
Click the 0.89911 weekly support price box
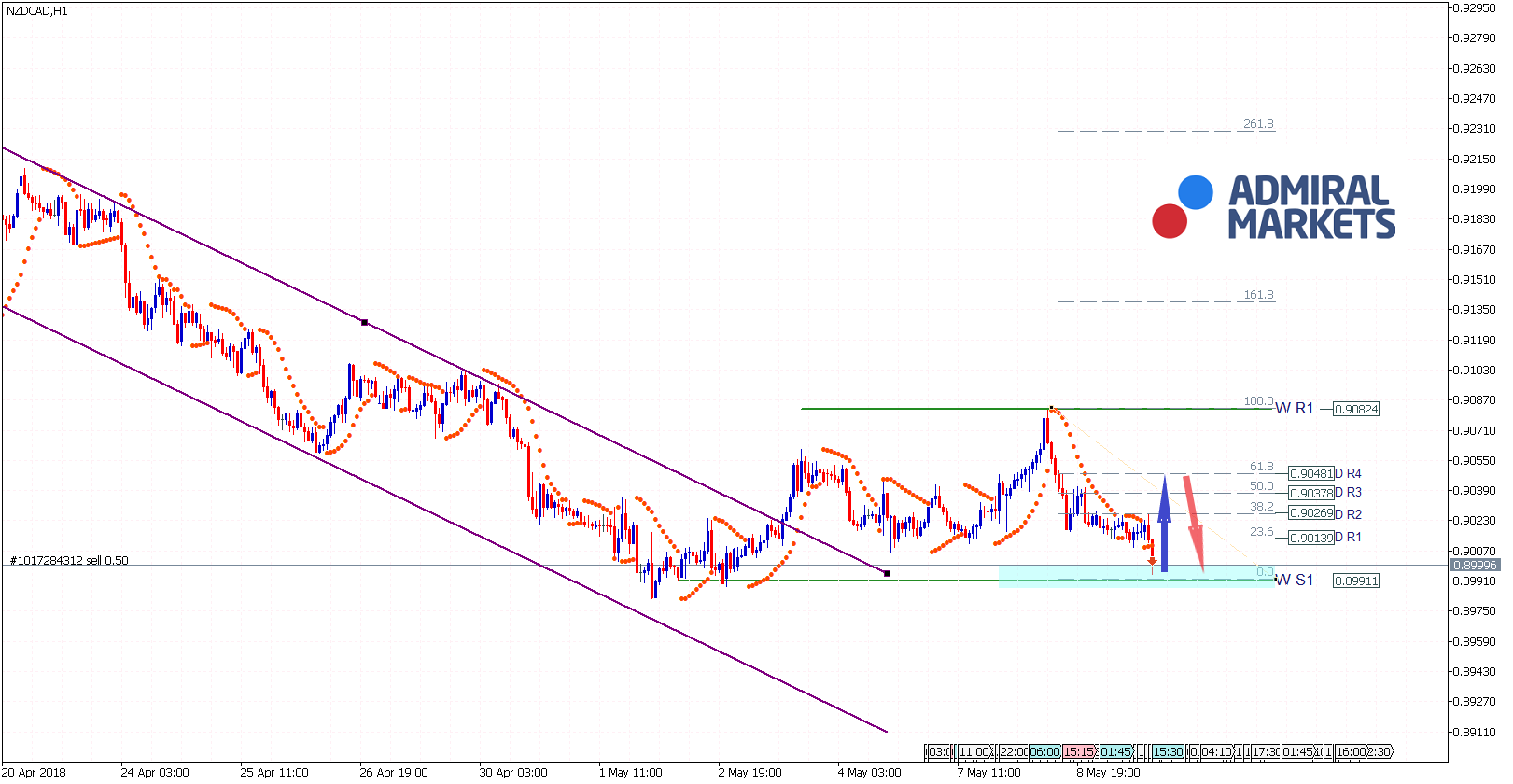(x=1356, y=581)
